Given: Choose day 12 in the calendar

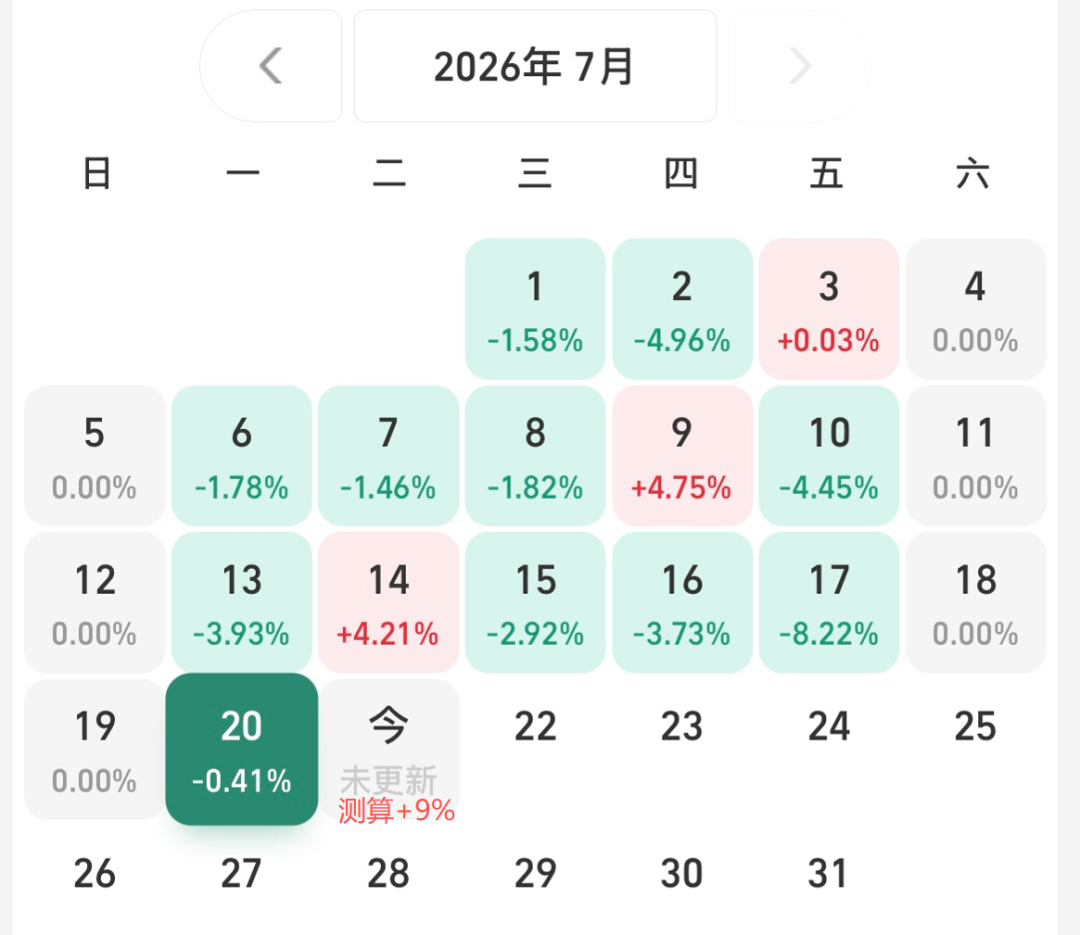Looking at the screenshot, I should [x=94, y=602].
